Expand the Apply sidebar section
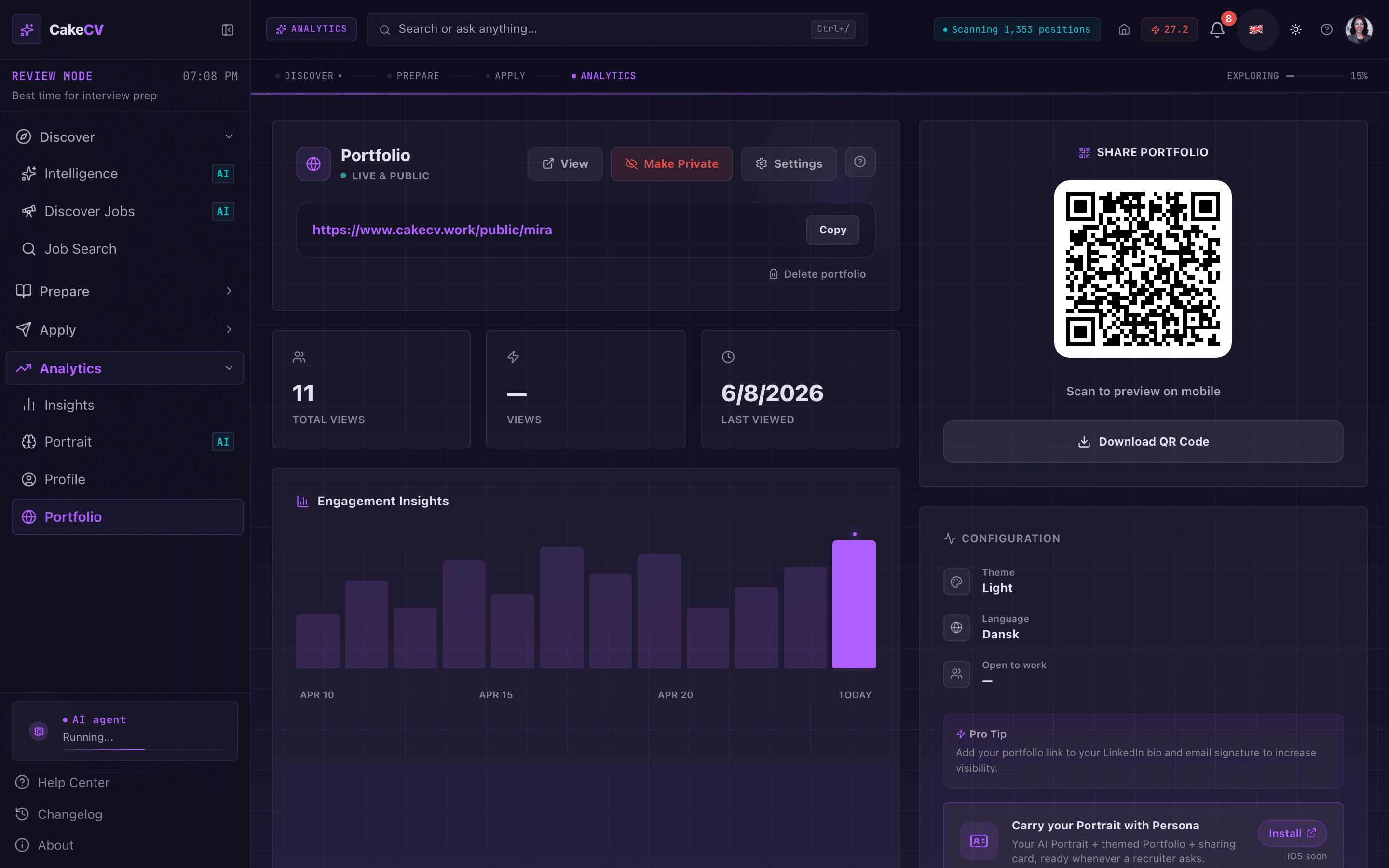 [124, 329]
